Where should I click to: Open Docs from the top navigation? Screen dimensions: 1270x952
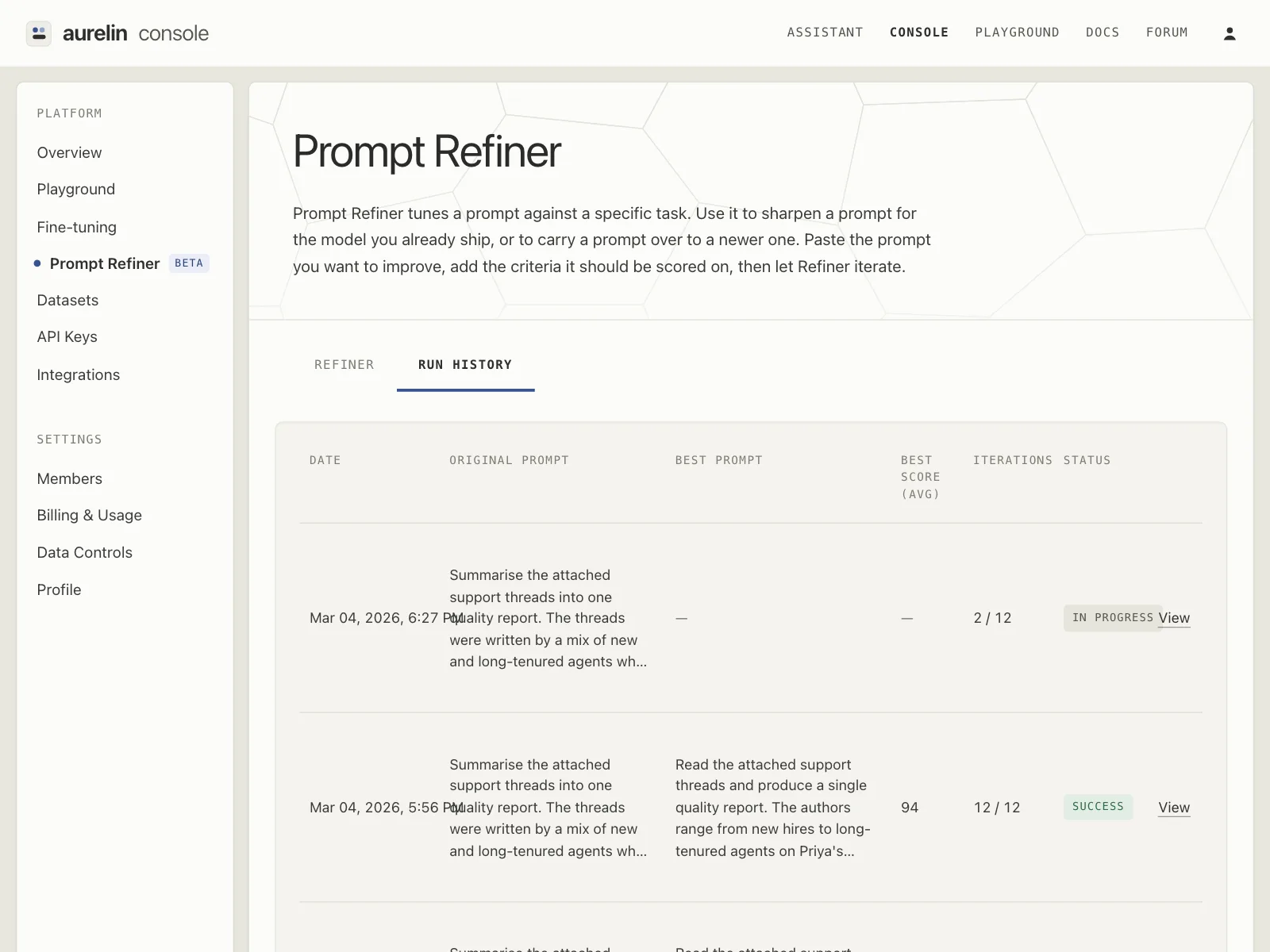point(1103,33)
